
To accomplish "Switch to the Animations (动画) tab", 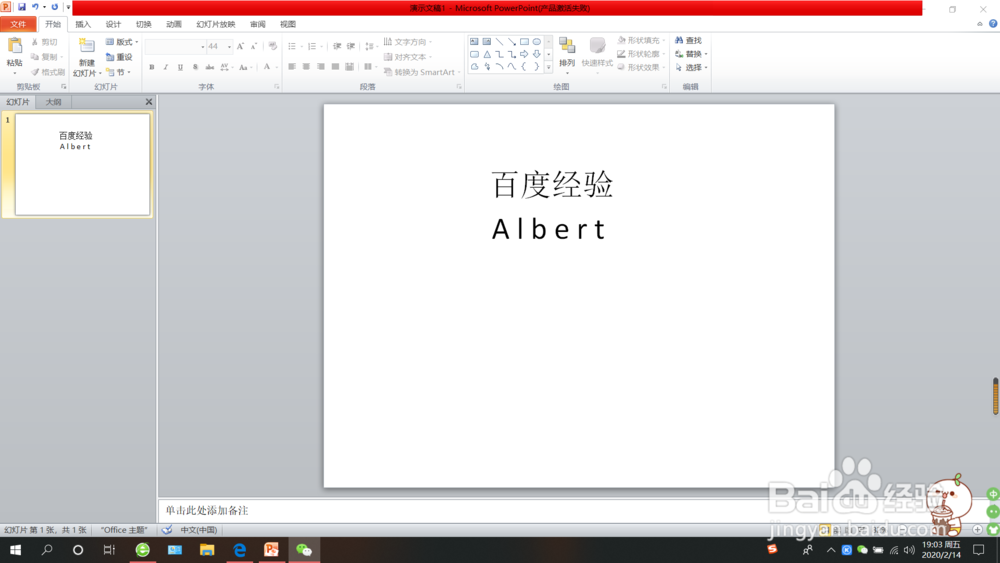I will (x=173, y=24).
